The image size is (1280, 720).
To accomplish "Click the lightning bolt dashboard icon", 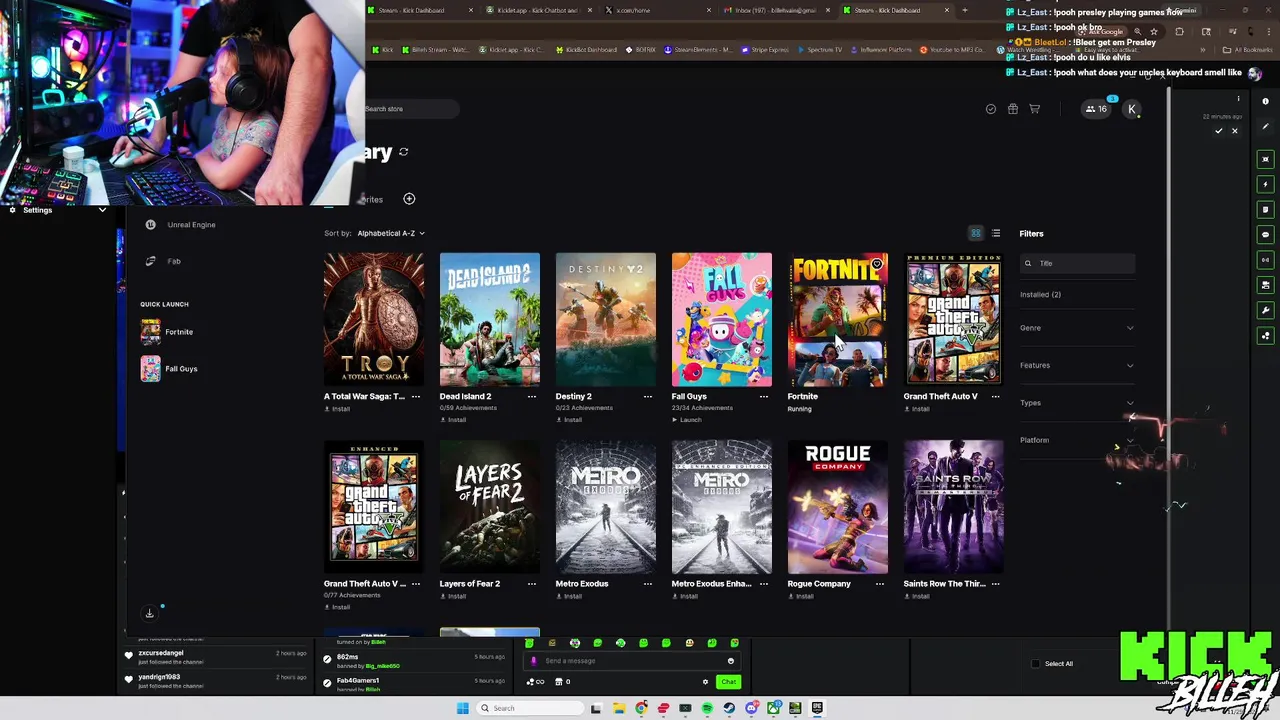I will click(1265, 184).
